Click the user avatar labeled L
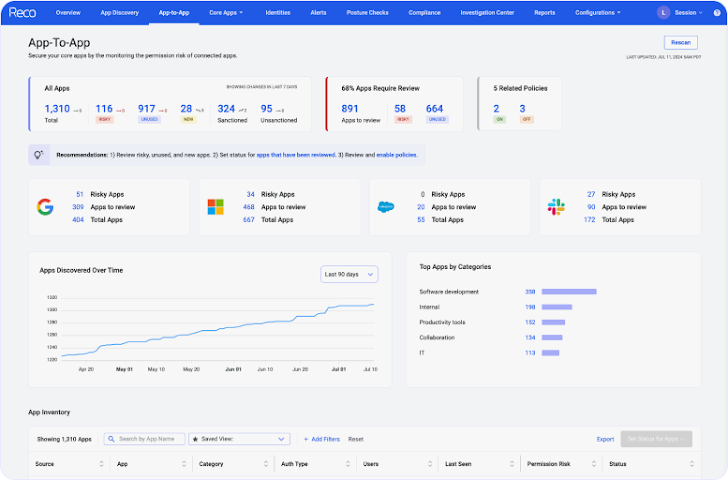Screen dimensions: 728x480 (x=663, y=13)
